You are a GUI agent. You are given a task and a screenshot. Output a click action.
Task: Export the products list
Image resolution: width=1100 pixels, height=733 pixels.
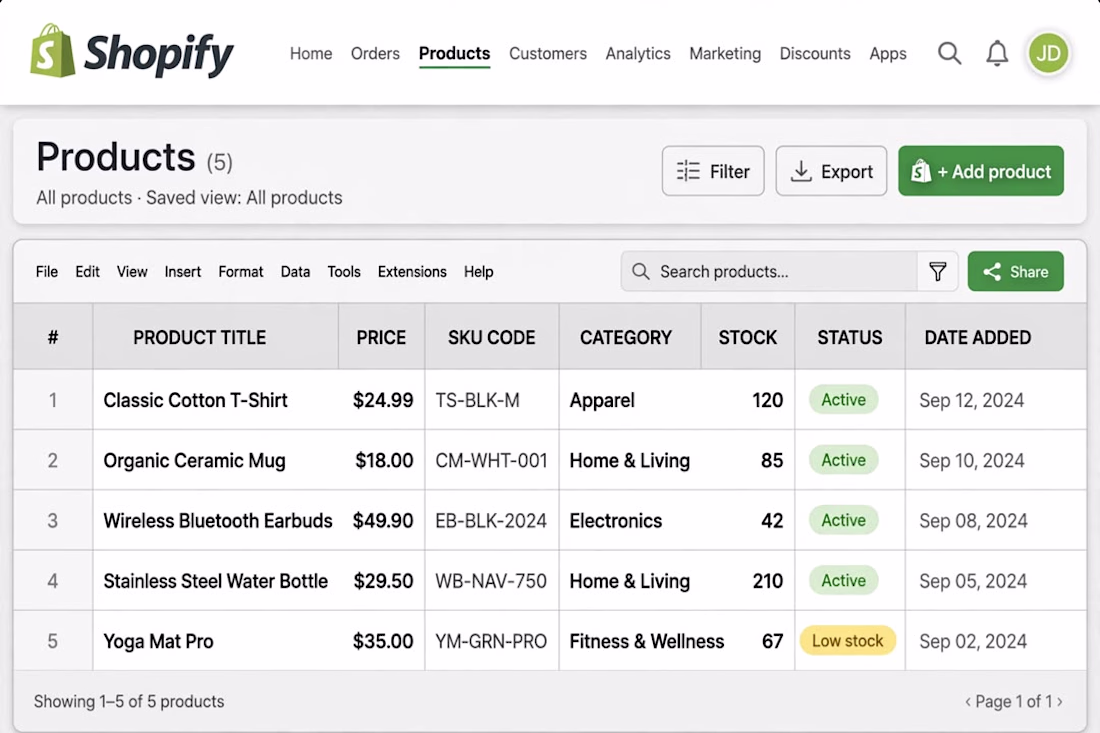tap(831, 171)
